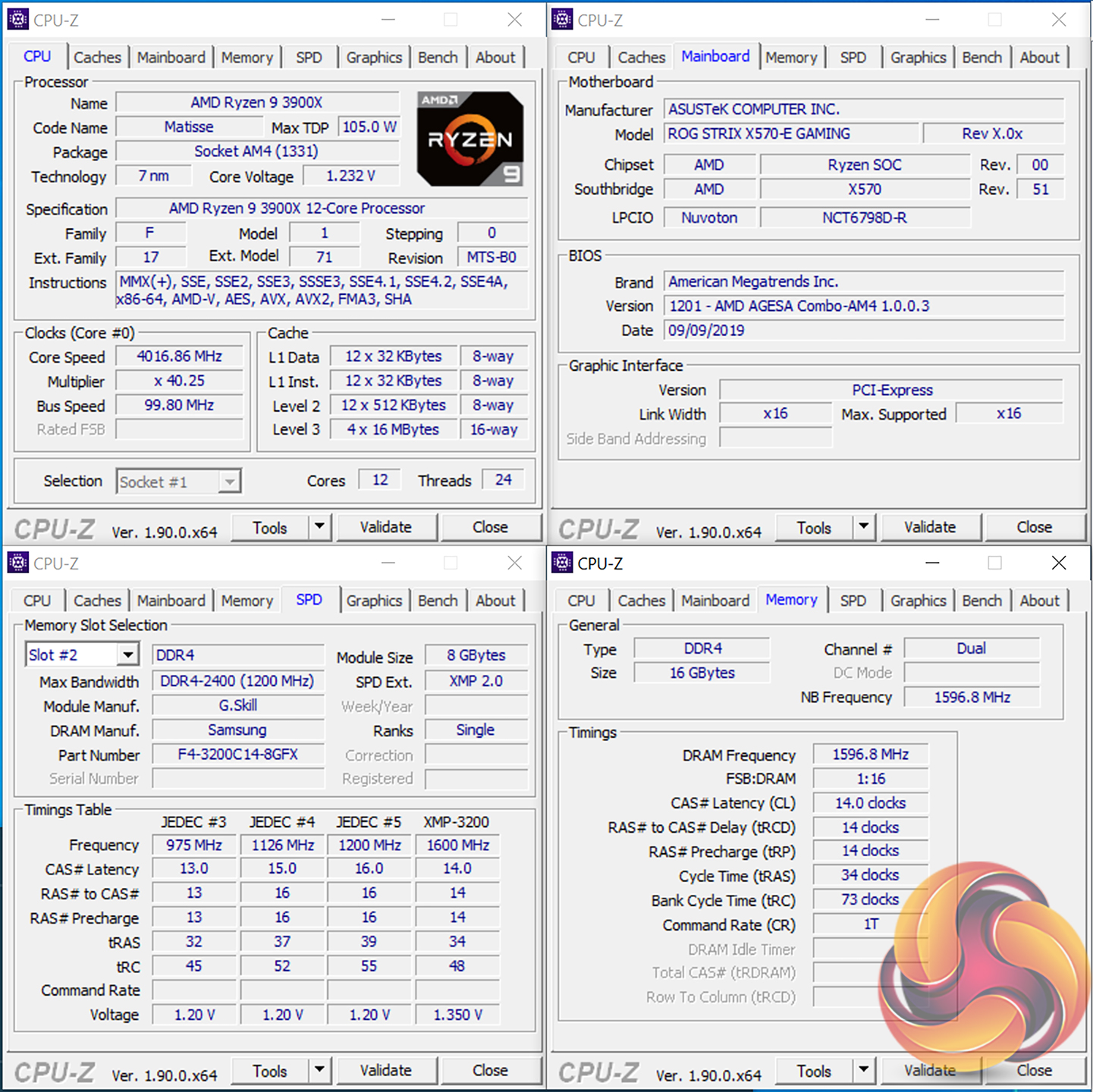The height and width of the screenshot is (1092, 1093).
Task: Click the CPU-Z title icon in SPD window
Action: point(17,563)
